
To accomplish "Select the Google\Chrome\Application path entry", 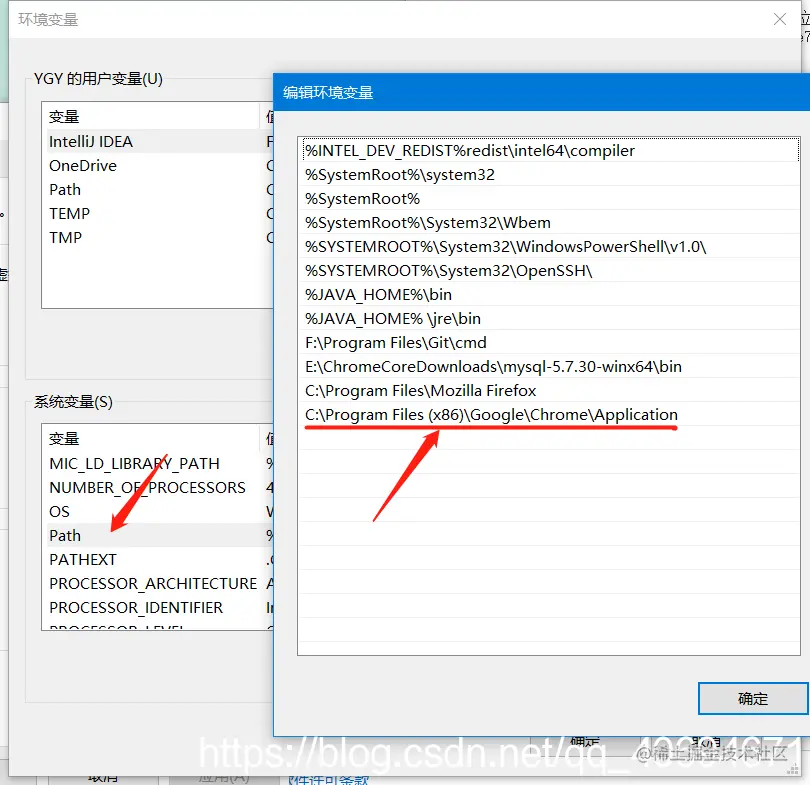I will point(549,415).
